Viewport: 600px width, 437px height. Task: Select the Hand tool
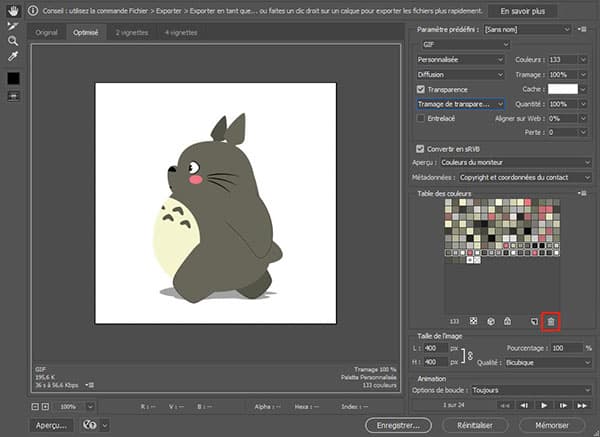pos(13,11)
